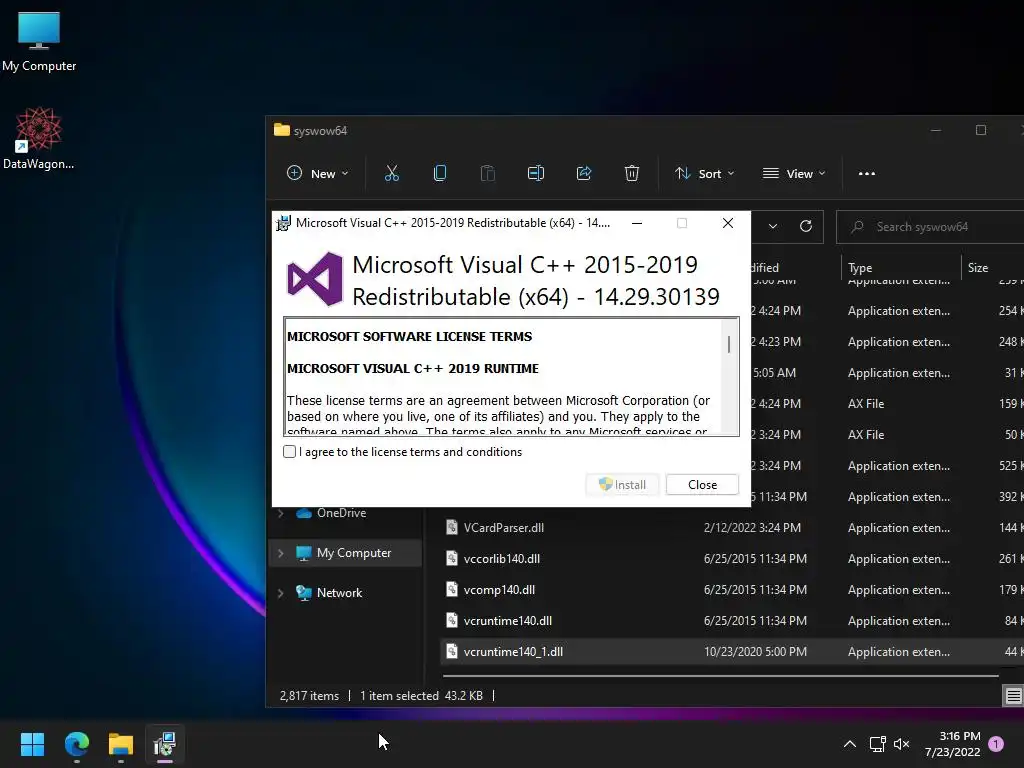This screenshot has width=1024, height=768.
Task: Expand the My Computer tree node
Action: tap(281, 553)
